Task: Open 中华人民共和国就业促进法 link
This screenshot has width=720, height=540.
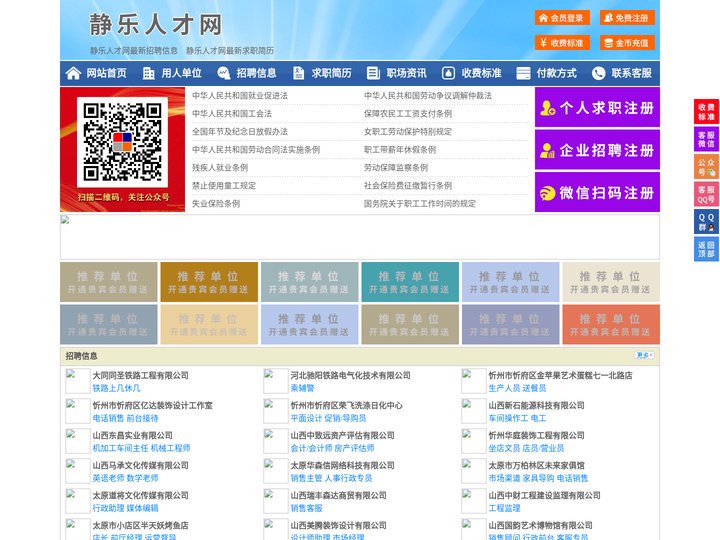Action: [x=240, y=96]
